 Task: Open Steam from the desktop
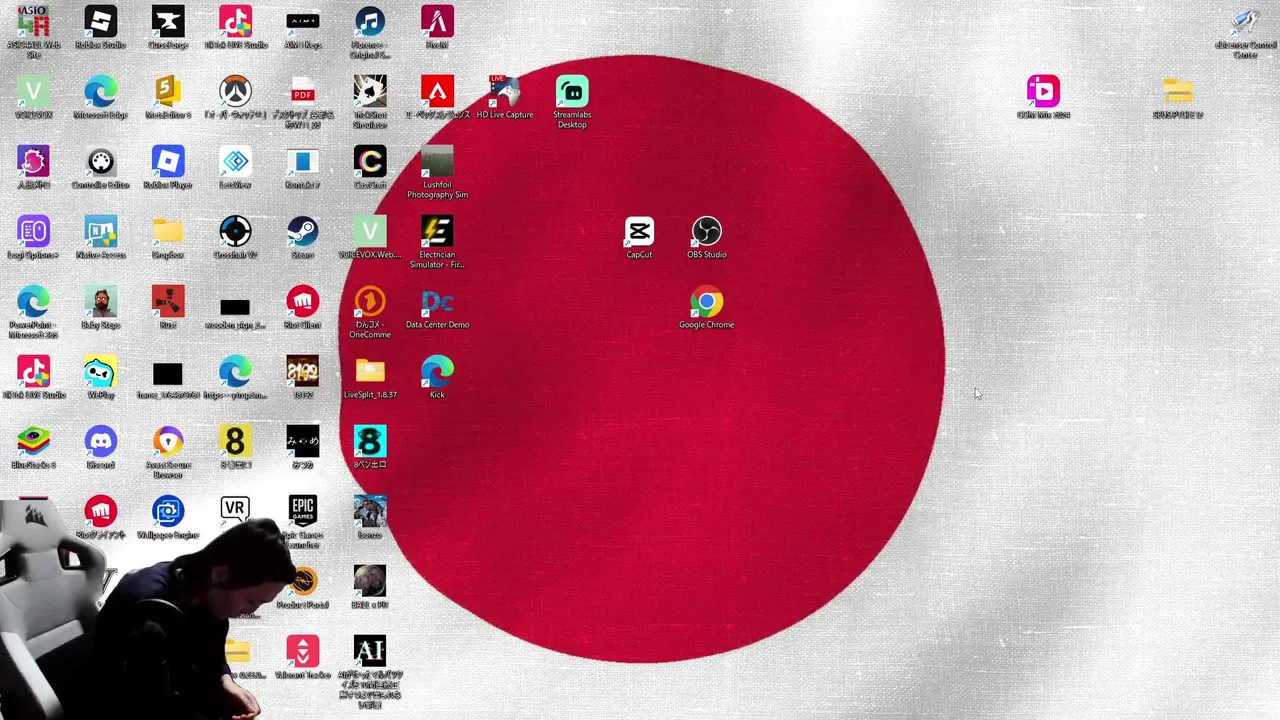point(303,232)
